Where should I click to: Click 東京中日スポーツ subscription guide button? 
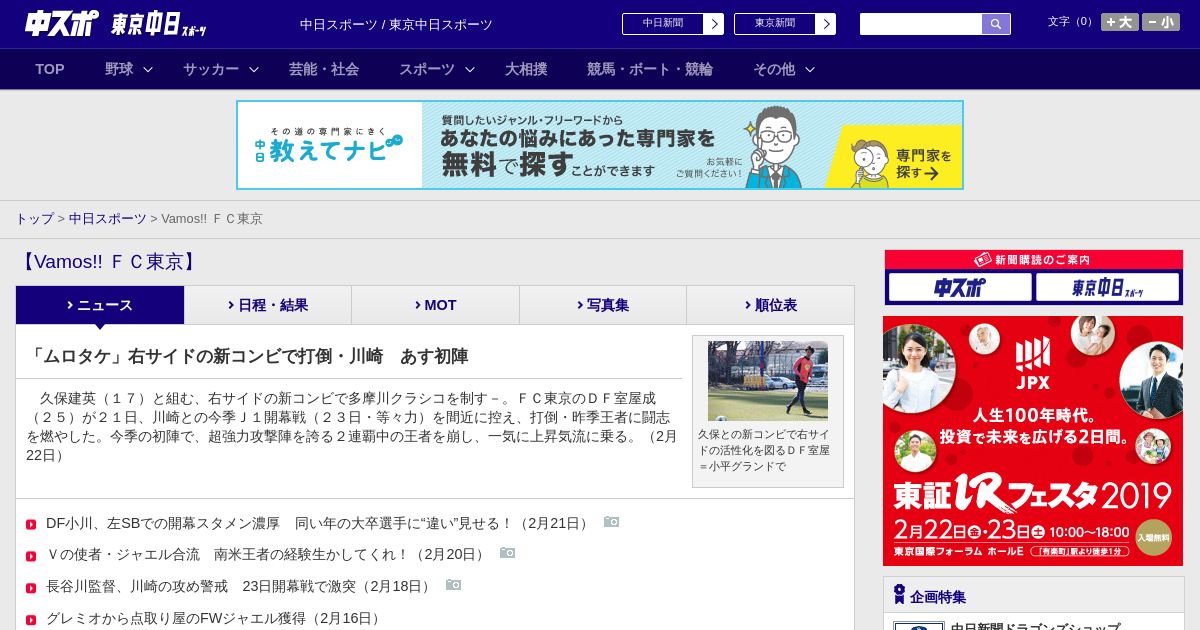(x=1107, y=288)
